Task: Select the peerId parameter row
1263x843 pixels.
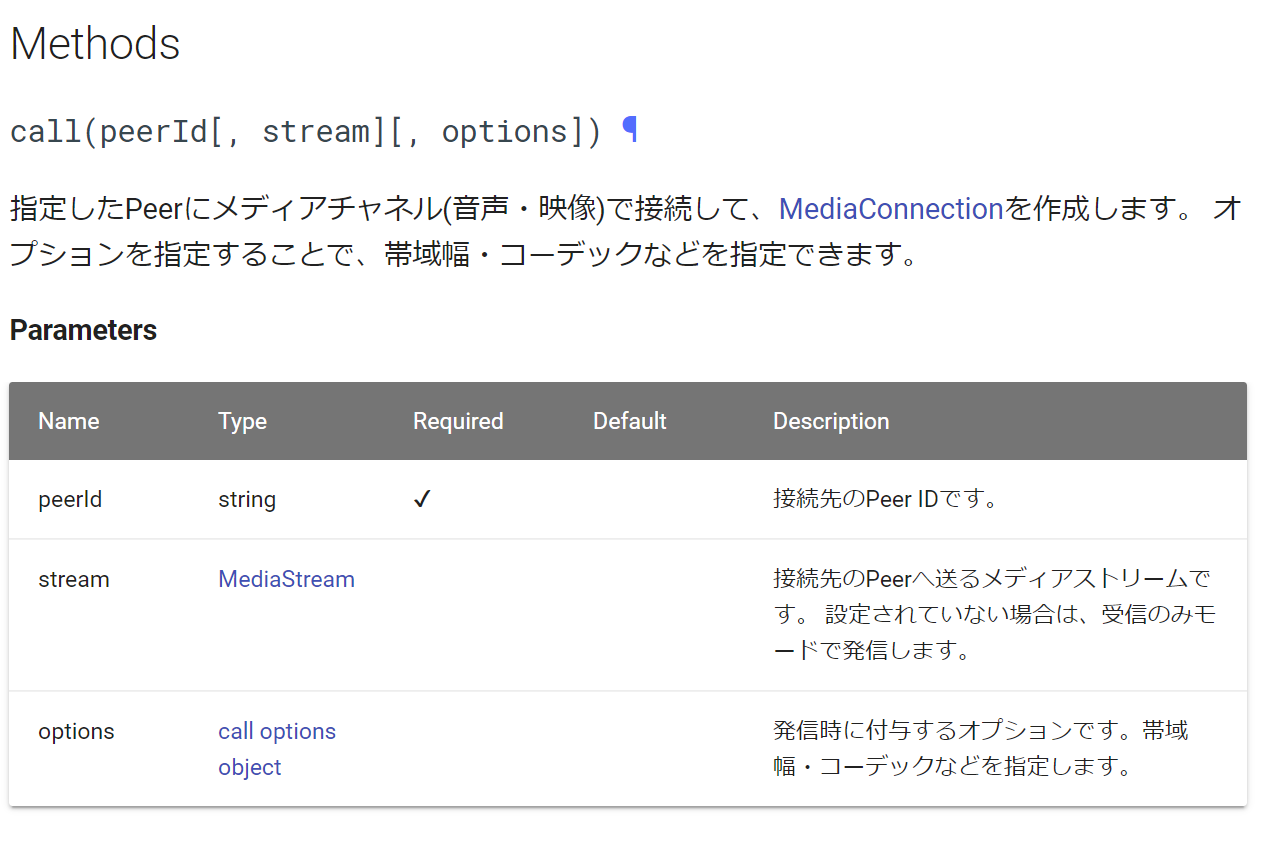Action: 70,499
